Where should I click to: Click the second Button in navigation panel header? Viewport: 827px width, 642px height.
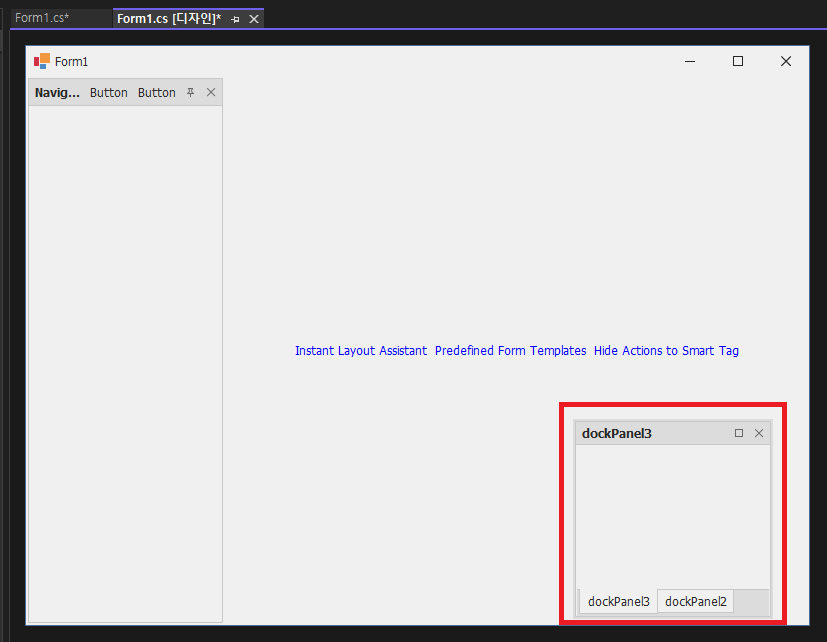click(157, 93)
